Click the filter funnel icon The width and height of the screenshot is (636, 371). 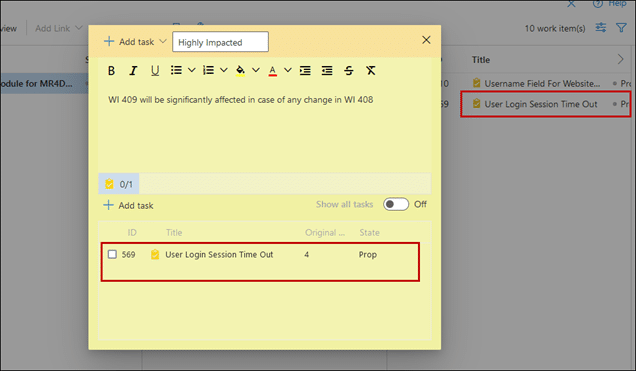click(621, 28)
